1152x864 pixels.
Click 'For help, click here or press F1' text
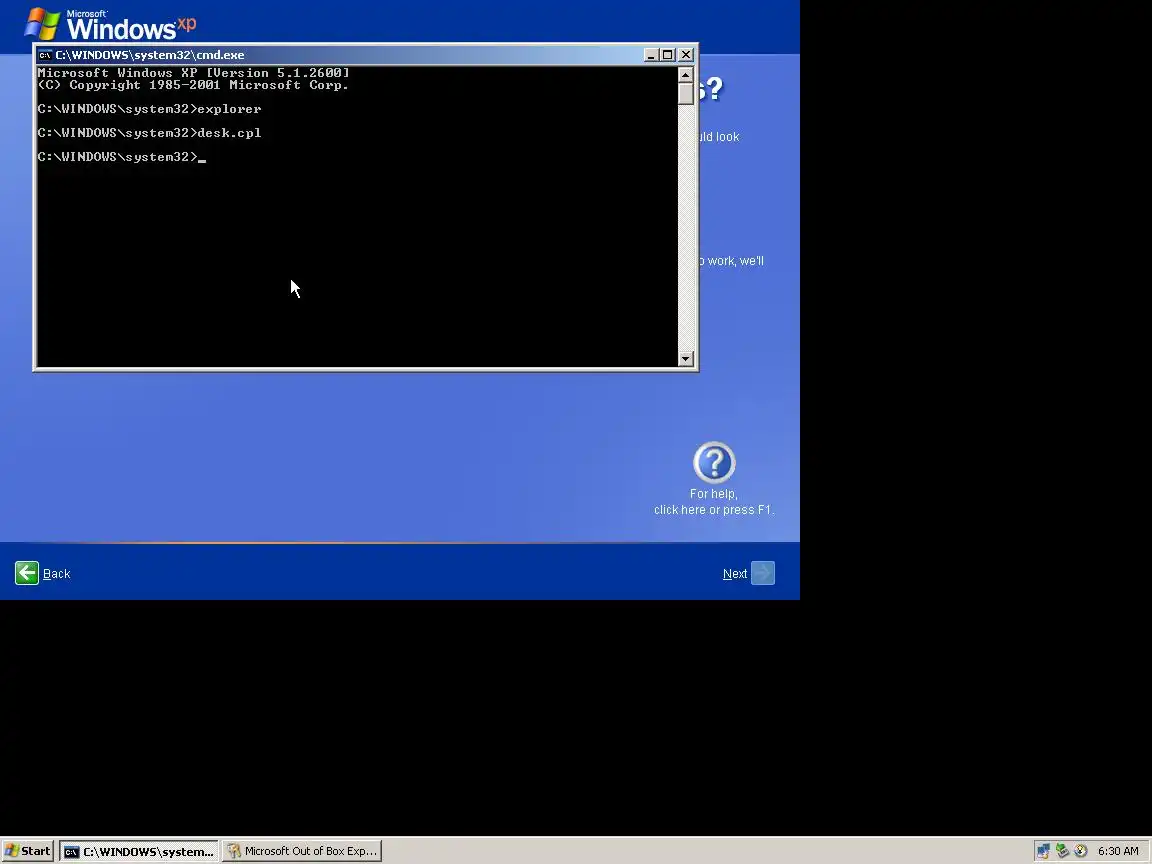point(714,502)
